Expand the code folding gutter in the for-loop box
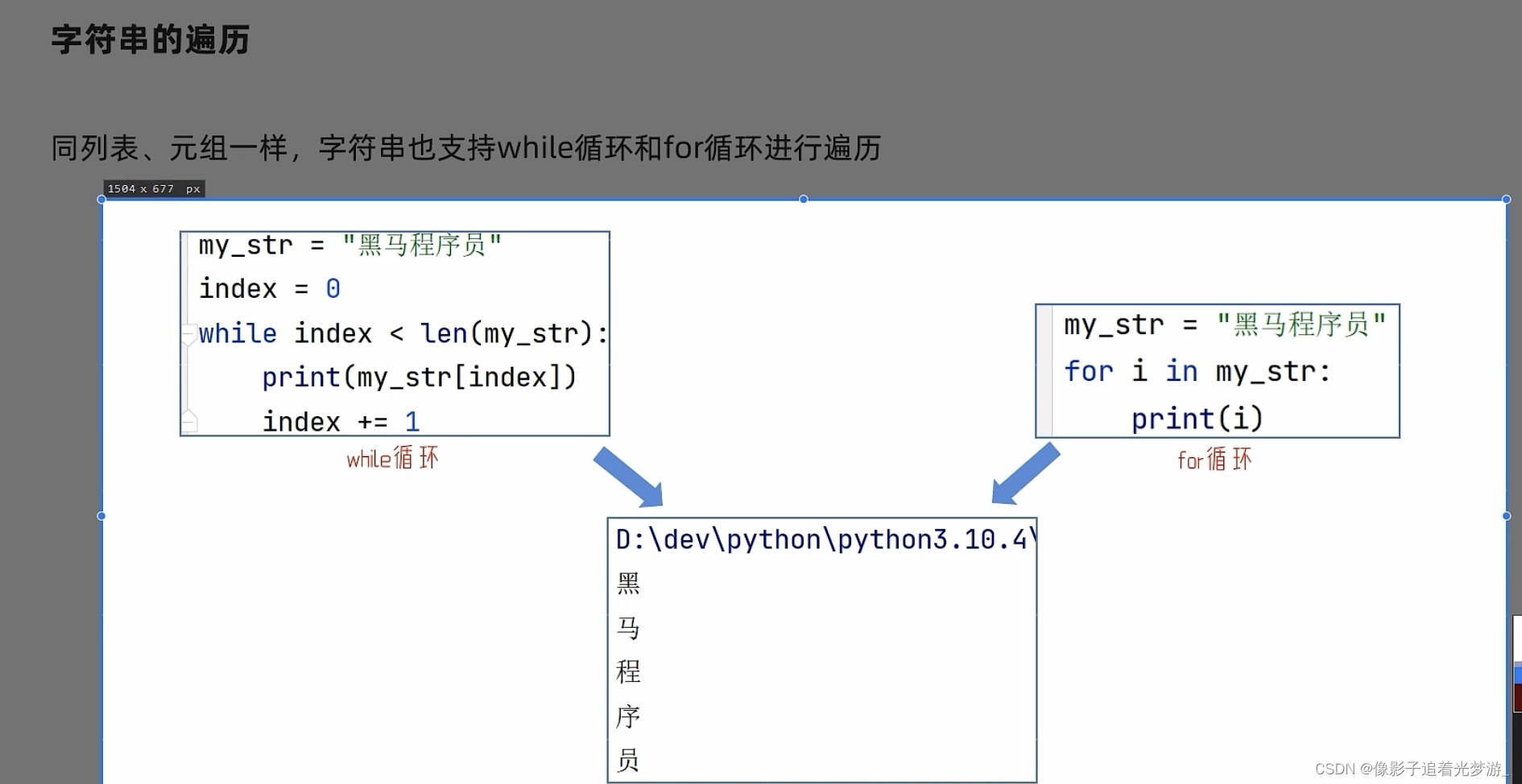 (x=1044, y=370)
